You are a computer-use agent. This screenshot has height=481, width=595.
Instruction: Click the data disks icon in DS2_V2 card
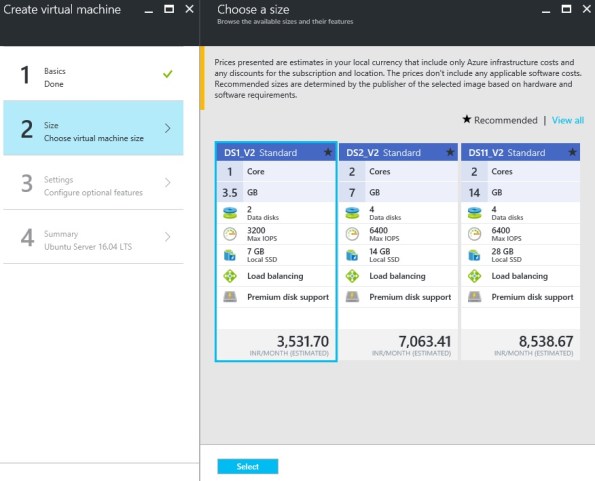point(352,213)
